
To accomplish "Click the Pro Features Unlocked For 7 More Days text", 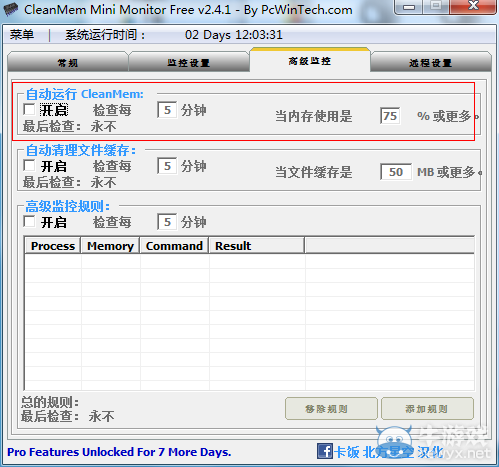I will click(x=119, y=452).
